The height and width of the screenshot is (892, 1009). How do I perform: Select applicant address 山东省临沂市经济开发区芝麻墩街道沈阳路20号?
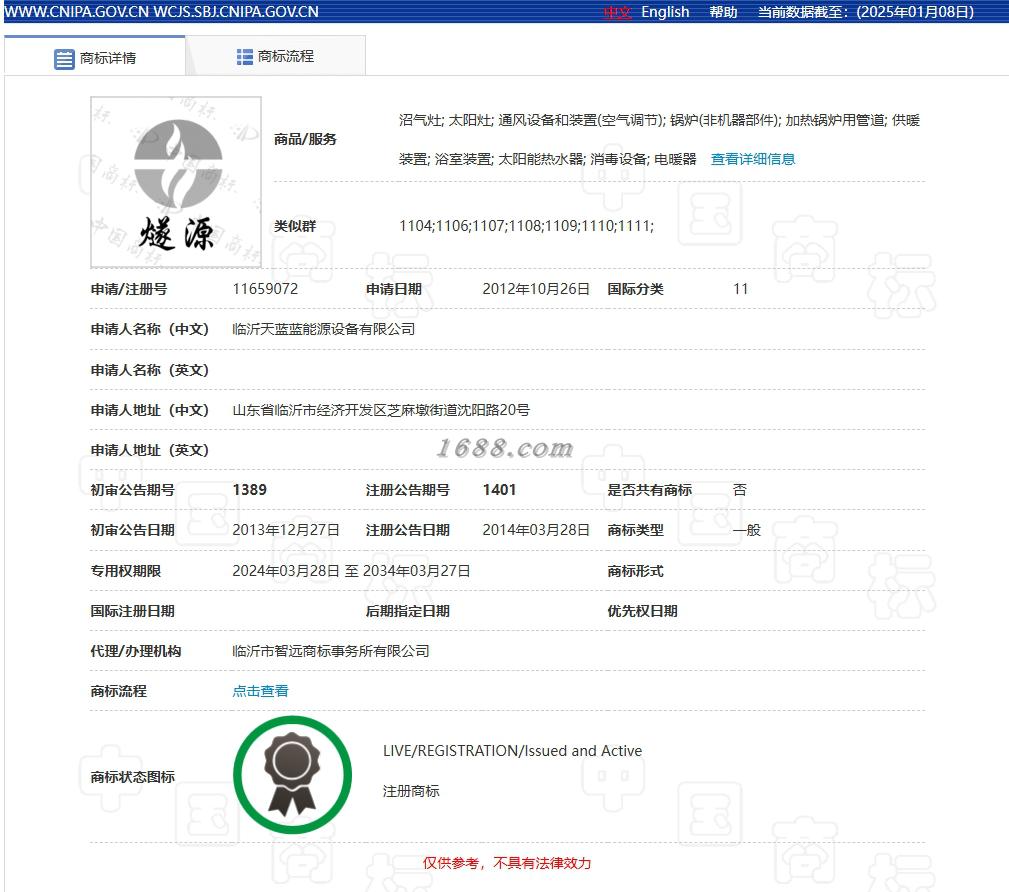pyautogui.click(x=381, y=410)
